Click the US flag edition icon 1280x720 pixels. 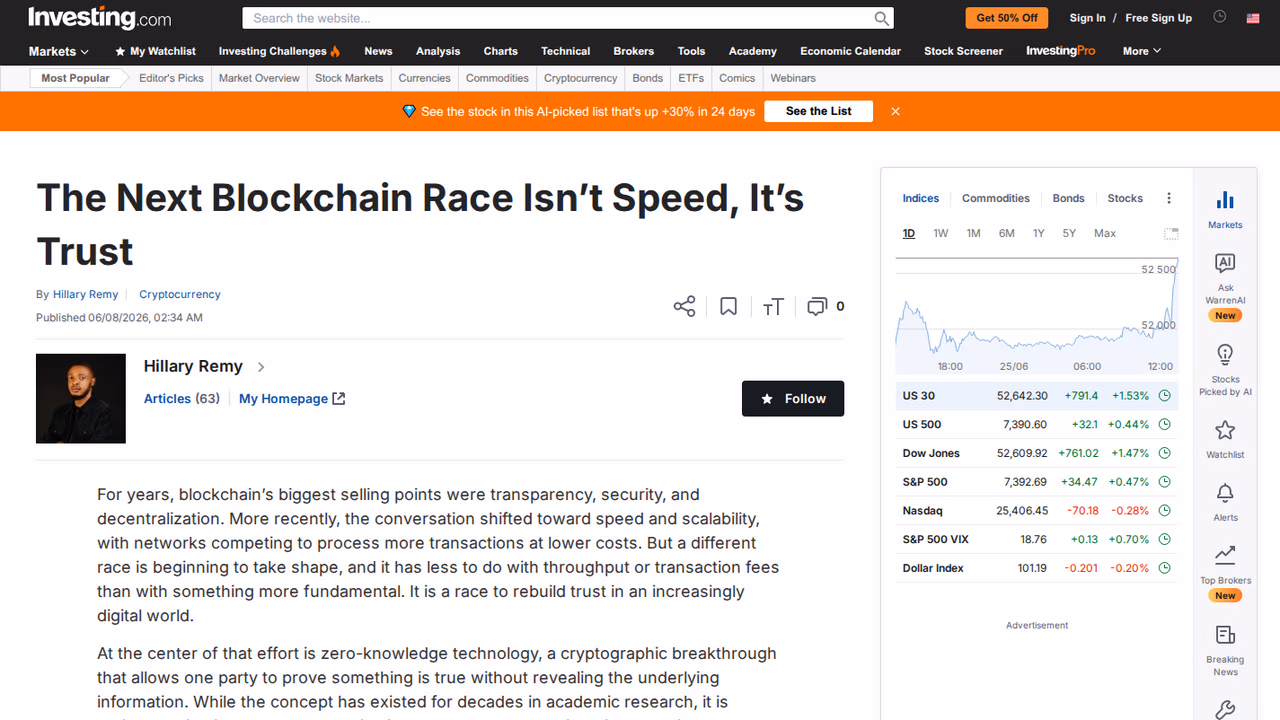click(1253, 18)
